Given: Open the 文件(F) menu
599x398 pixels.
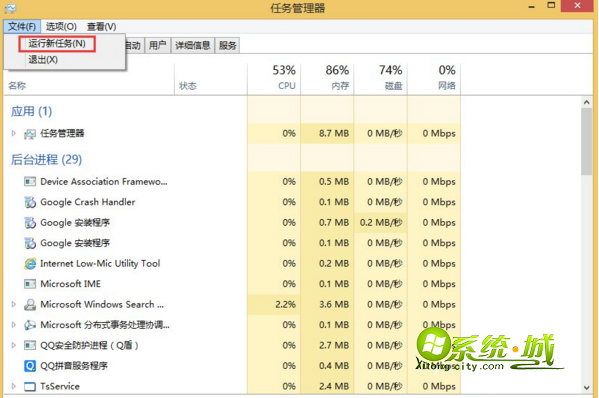Looking at the screenshot, I should coord(22,26).
